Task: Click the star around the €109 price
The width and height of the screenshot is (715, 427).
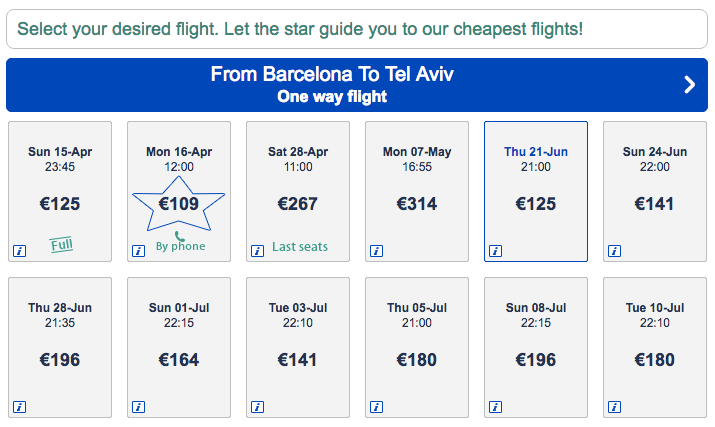Action: [x=179, y=204]
